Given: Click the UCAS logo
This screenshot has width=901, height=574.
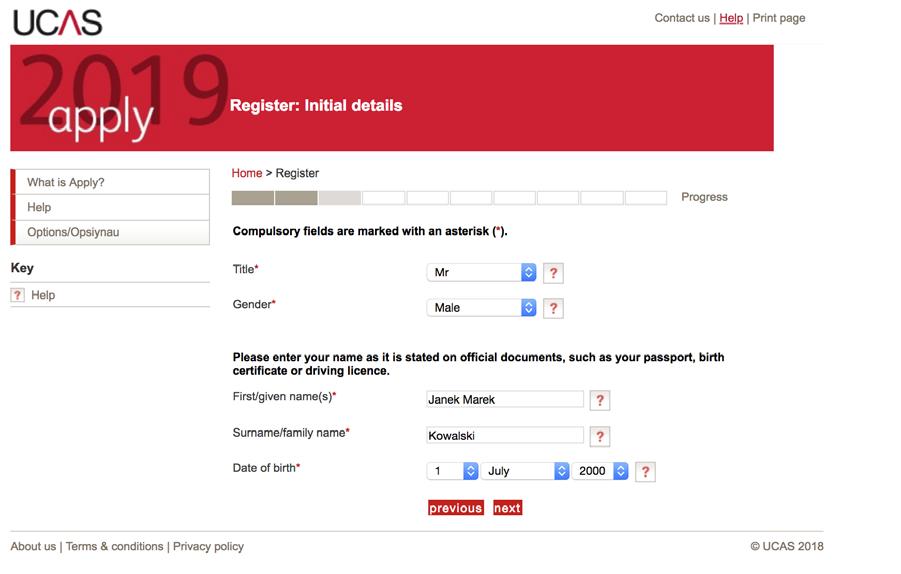Looking at the screenshot, I should click(x=57, y=22).
